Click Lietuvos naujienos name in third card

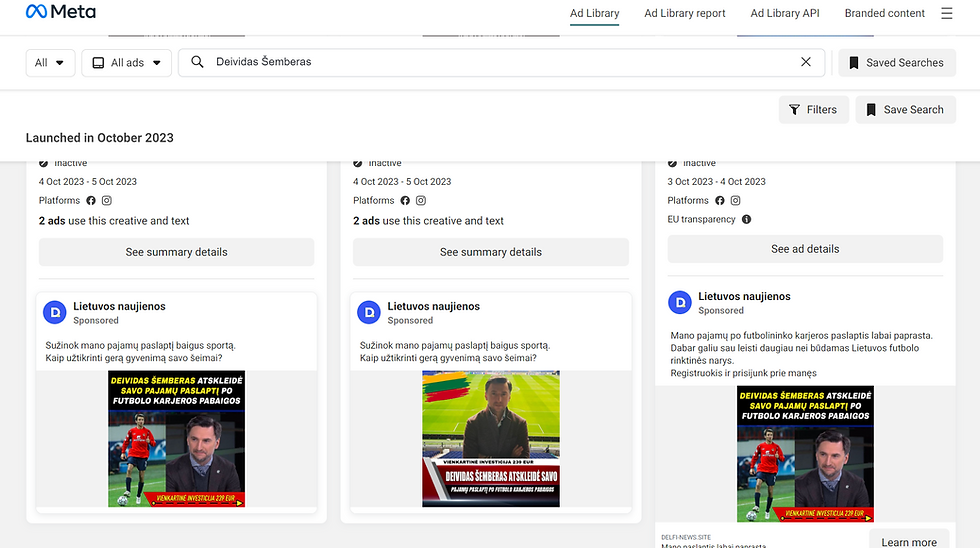[744, 296]
